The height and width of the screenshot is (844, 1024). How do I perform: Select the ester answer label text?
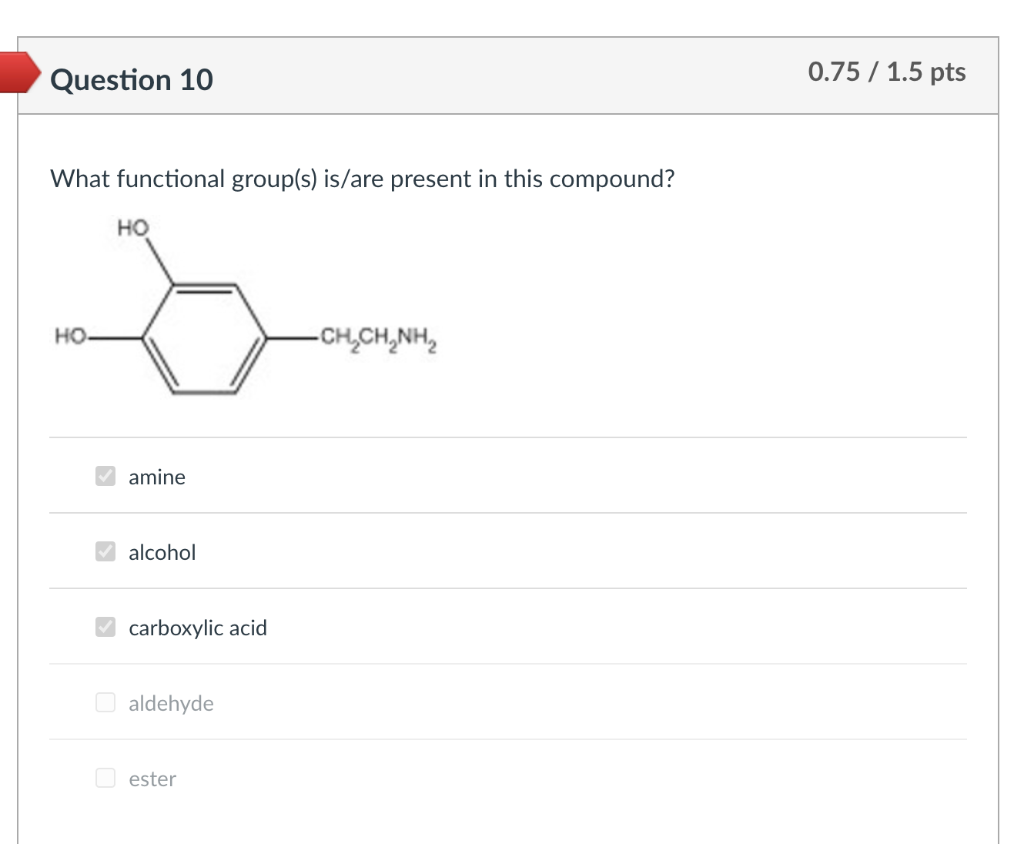coord(152,779)
